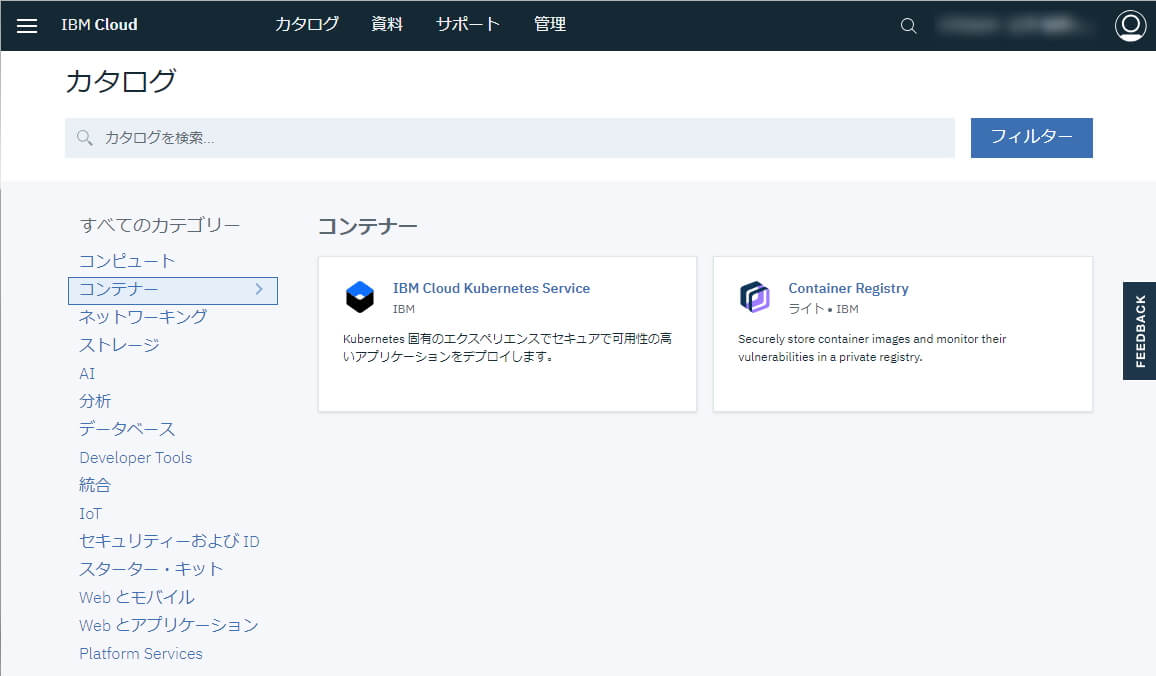
Task: Click the コンテナー section heading
Action: [367, 226]
